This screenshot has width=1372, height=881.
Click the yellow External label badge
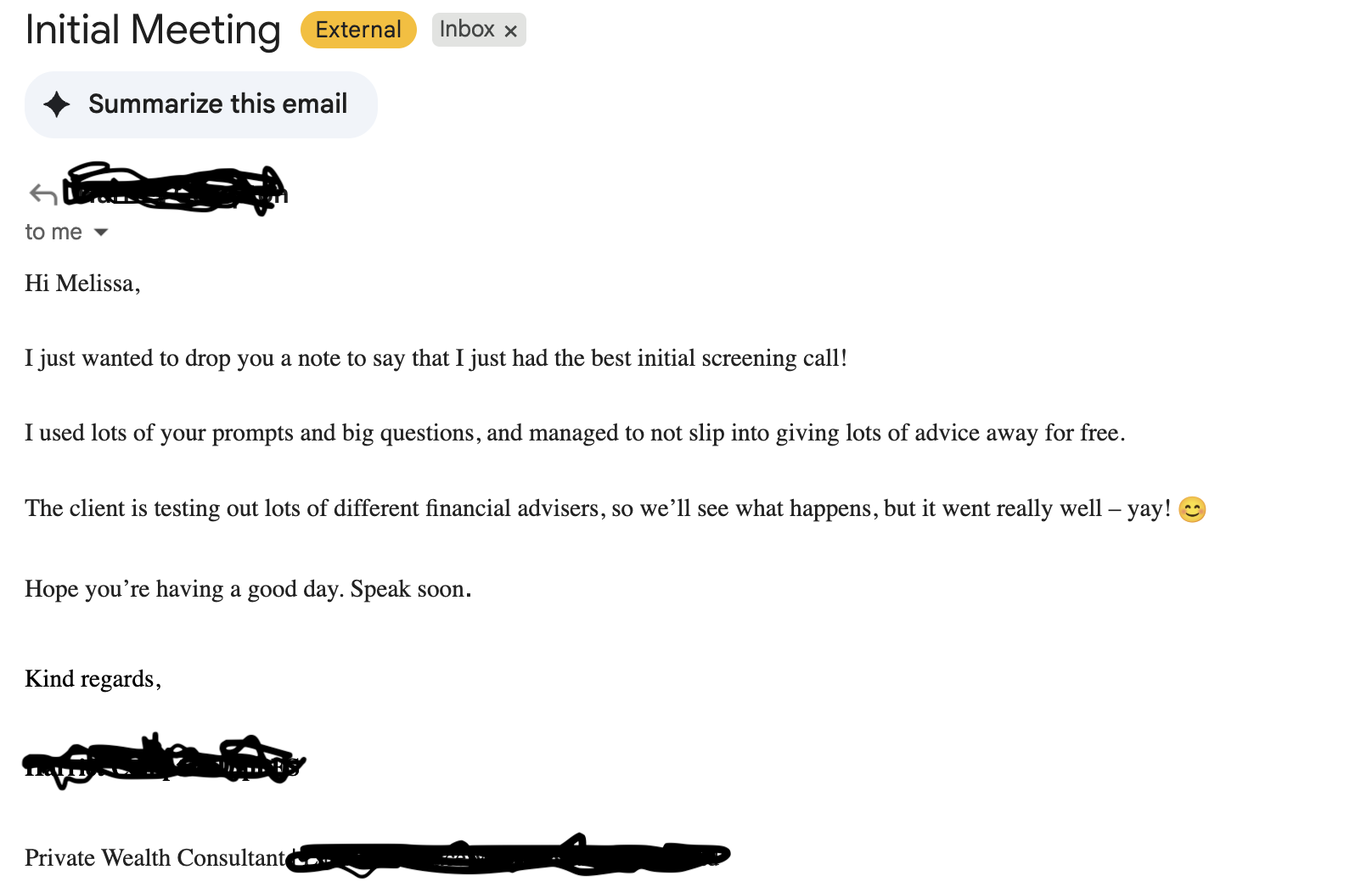click(x=358, y=30)
